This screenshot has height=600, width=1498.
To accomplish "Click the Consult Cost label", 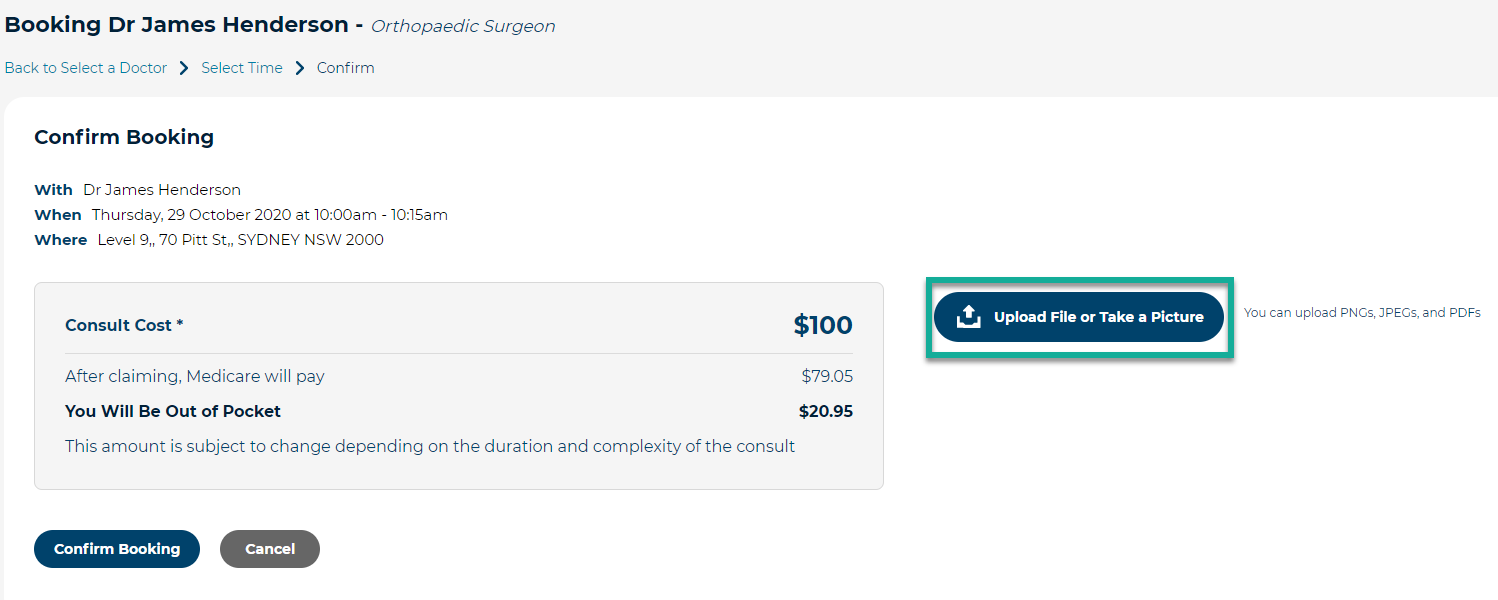I will (x=124, y=325).
